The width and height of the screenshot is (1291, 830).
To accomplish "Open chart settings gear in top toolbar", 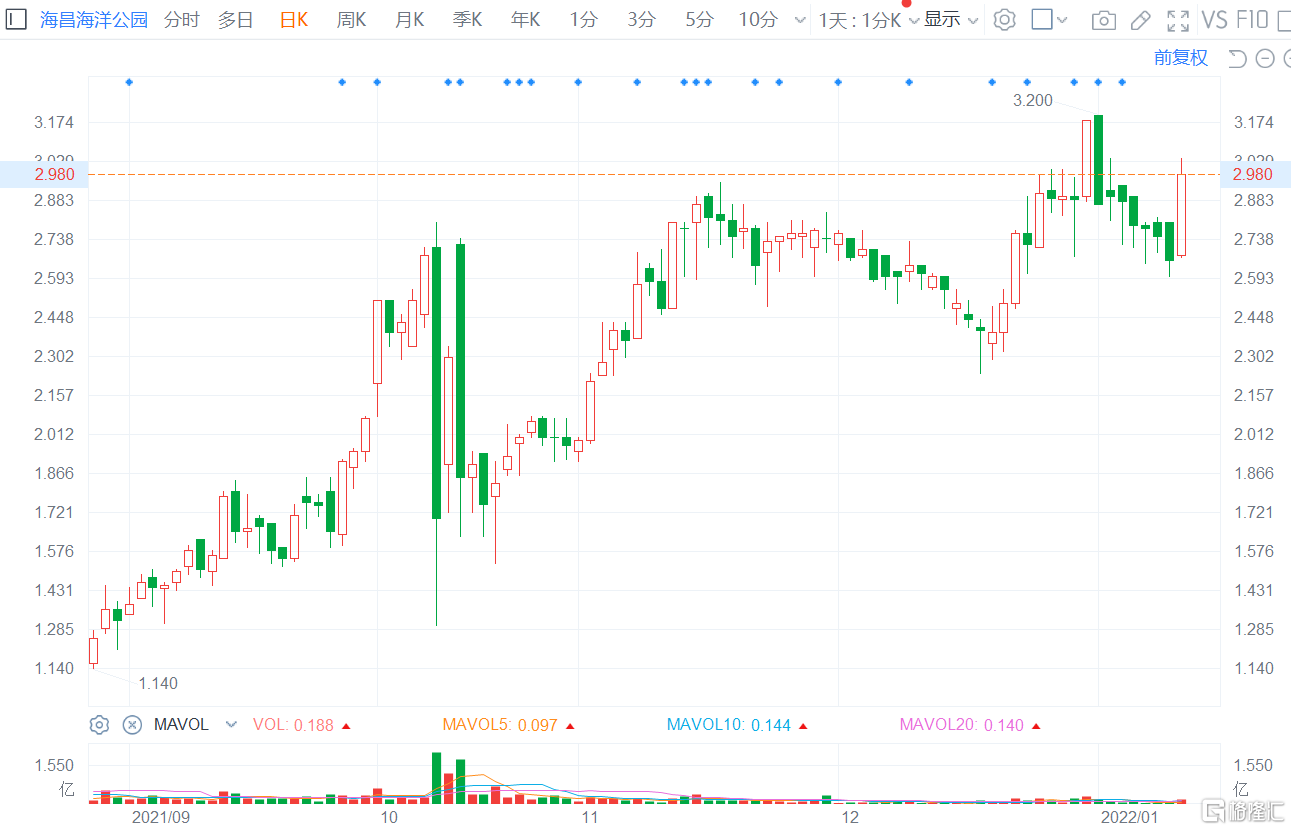I will 1004,19.
